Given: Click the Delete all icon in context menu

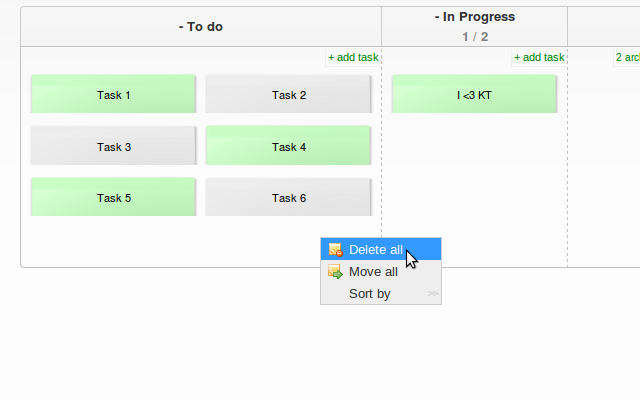Looking at the screenshot, I should (335, 250).
